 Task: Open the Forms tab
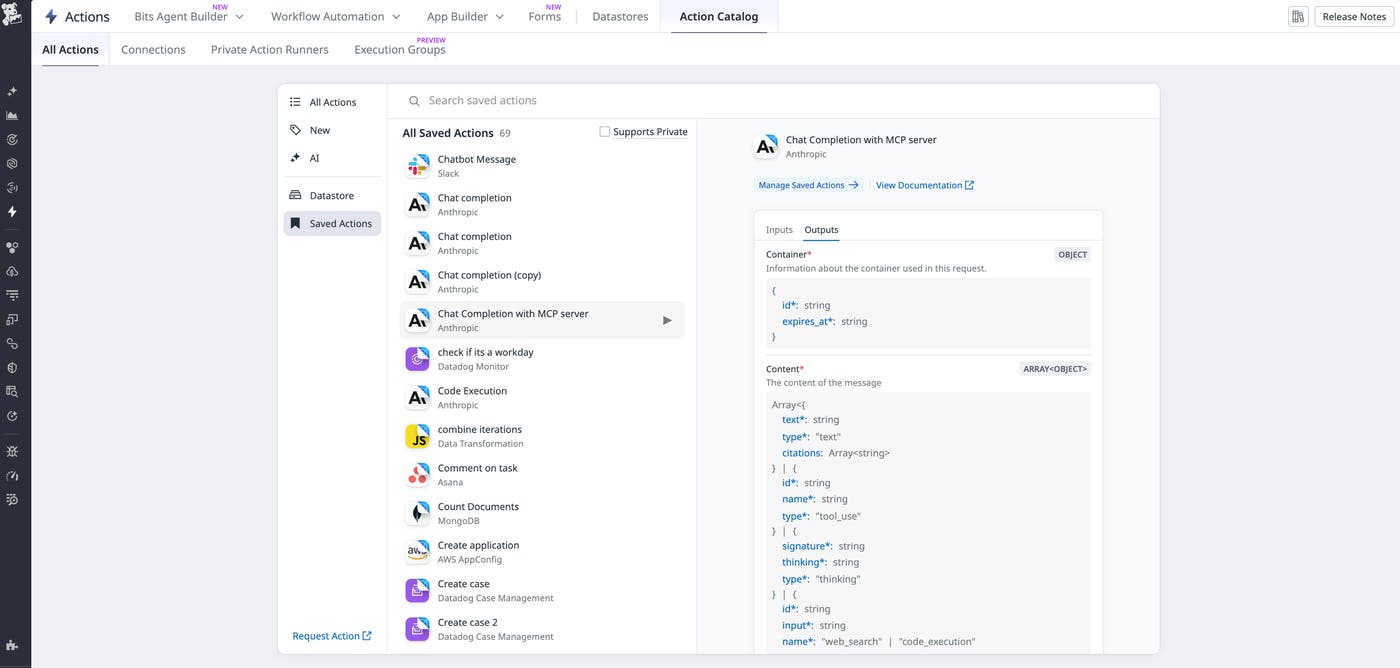pyautogui.click(x=545, y=17)
